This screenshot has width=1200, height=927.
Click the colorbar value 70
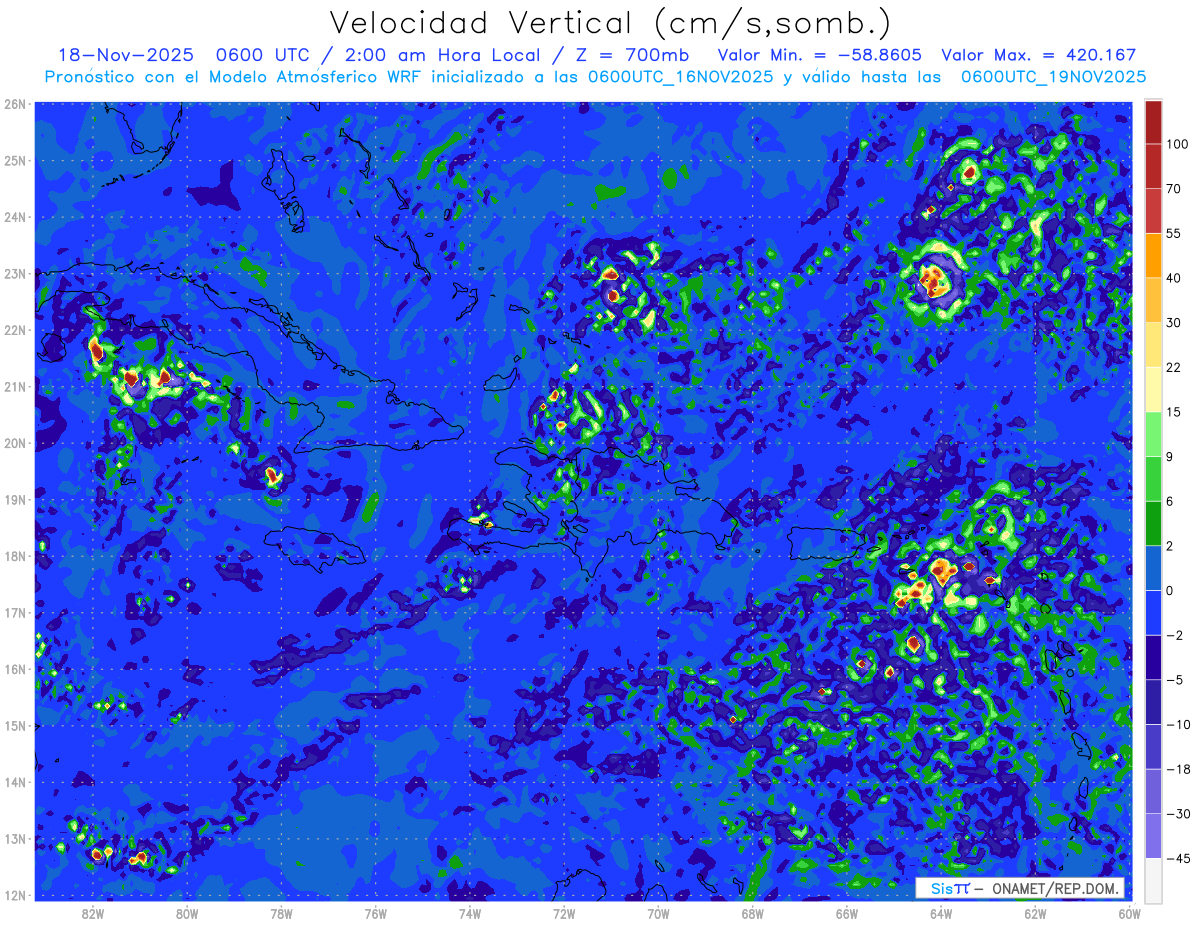[1174, 189]
